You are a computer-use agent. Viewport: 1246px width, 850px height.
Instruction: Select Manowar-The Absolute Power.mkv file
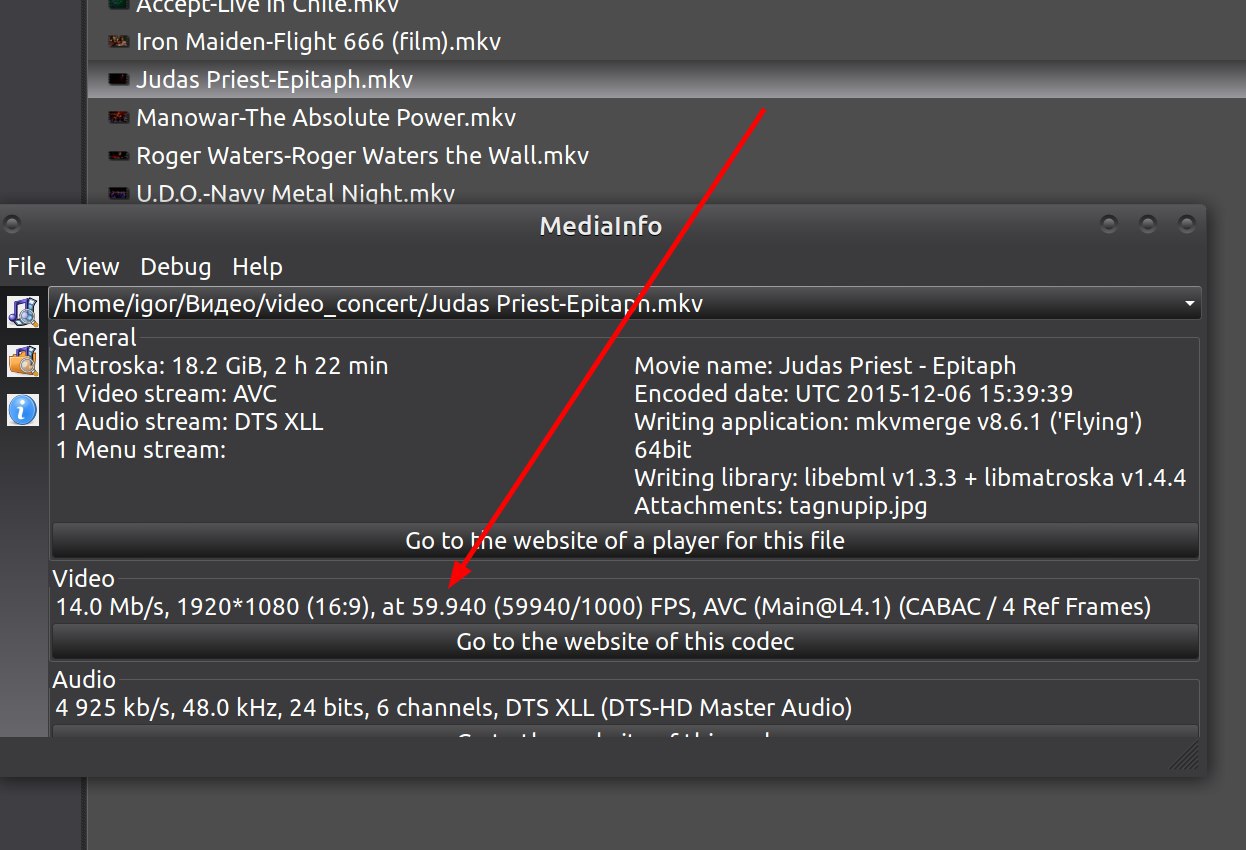pos(326,117)
